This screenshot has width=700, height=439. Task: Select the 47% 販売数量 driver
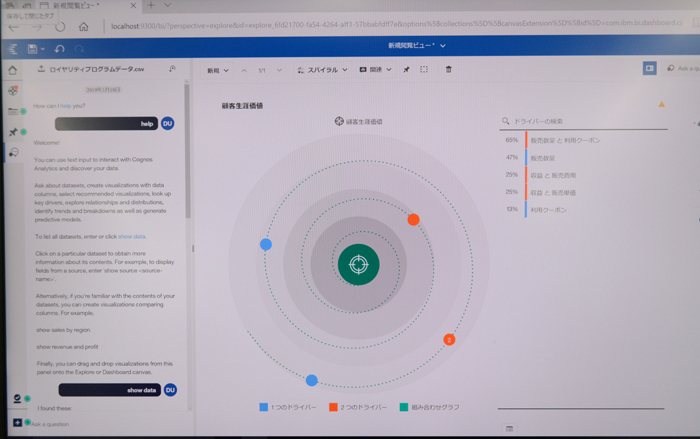[585, 158]
